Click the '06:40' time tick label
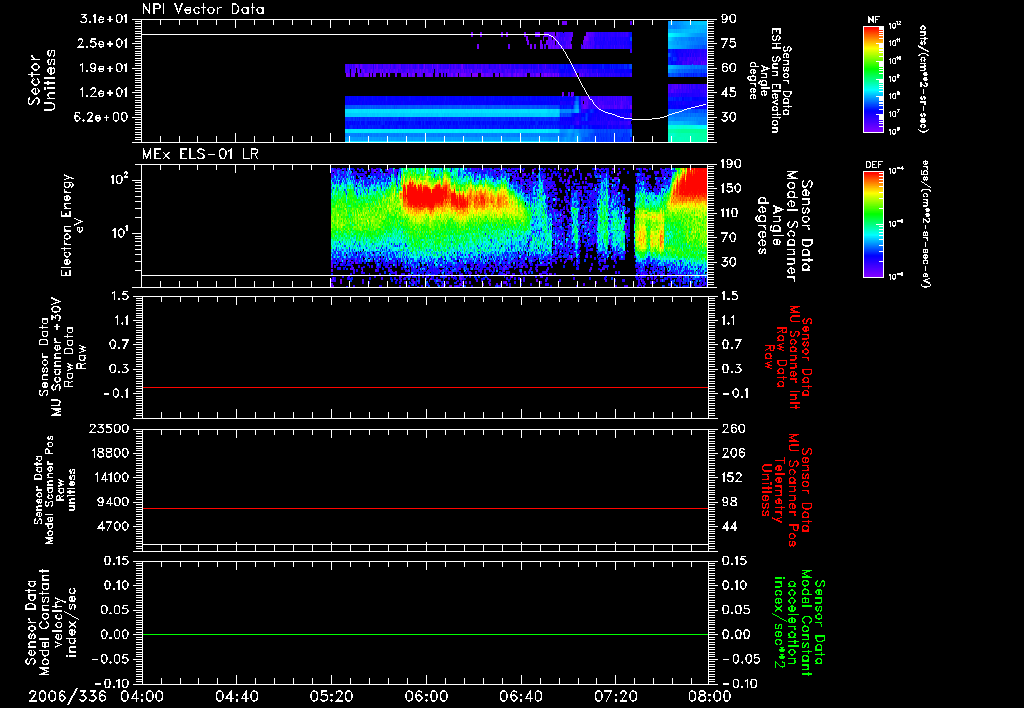1024x708 pixels. pyautogui.click(x=521, y=696)
